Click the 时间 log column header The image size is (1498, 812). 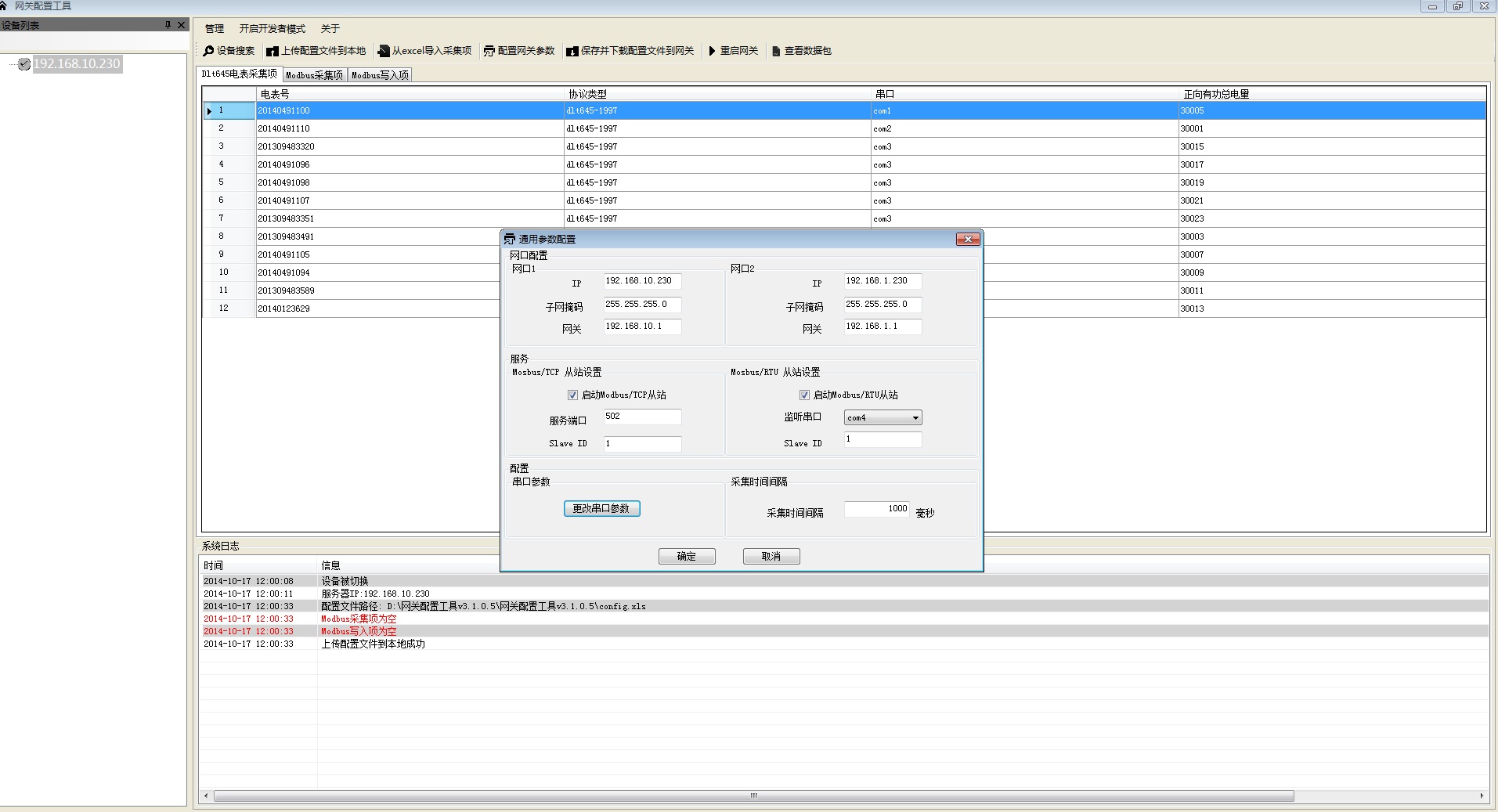[x=258, y=565]
